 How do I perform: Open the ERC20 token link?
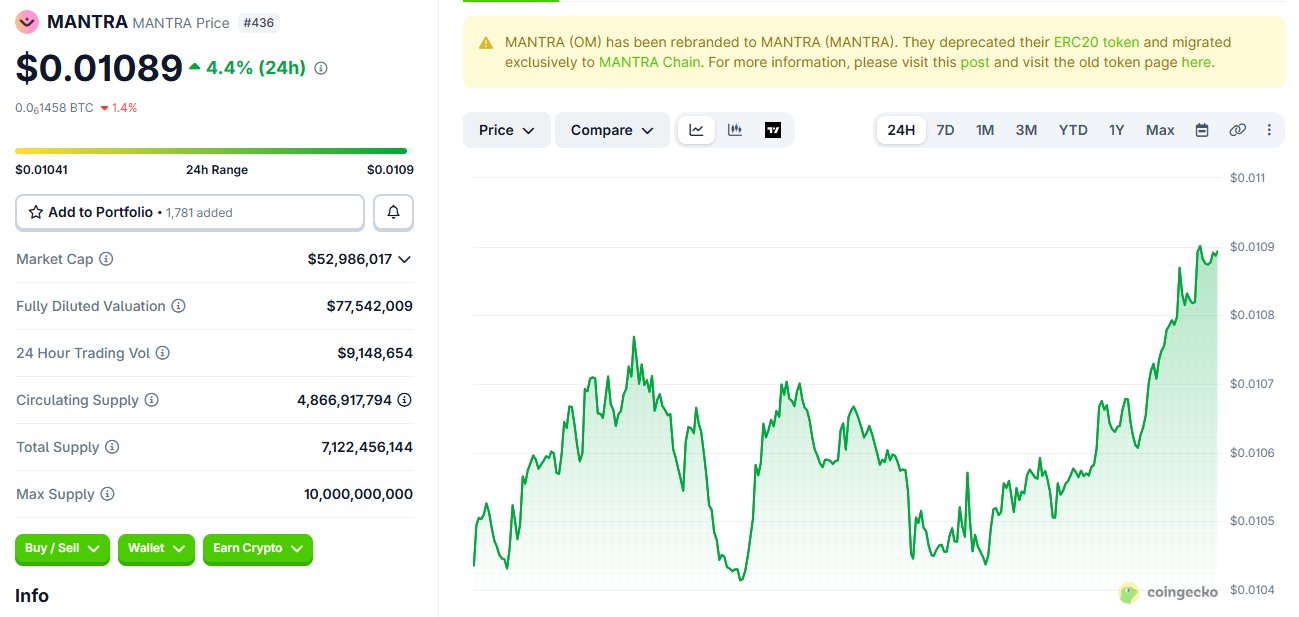[1096, 42]
